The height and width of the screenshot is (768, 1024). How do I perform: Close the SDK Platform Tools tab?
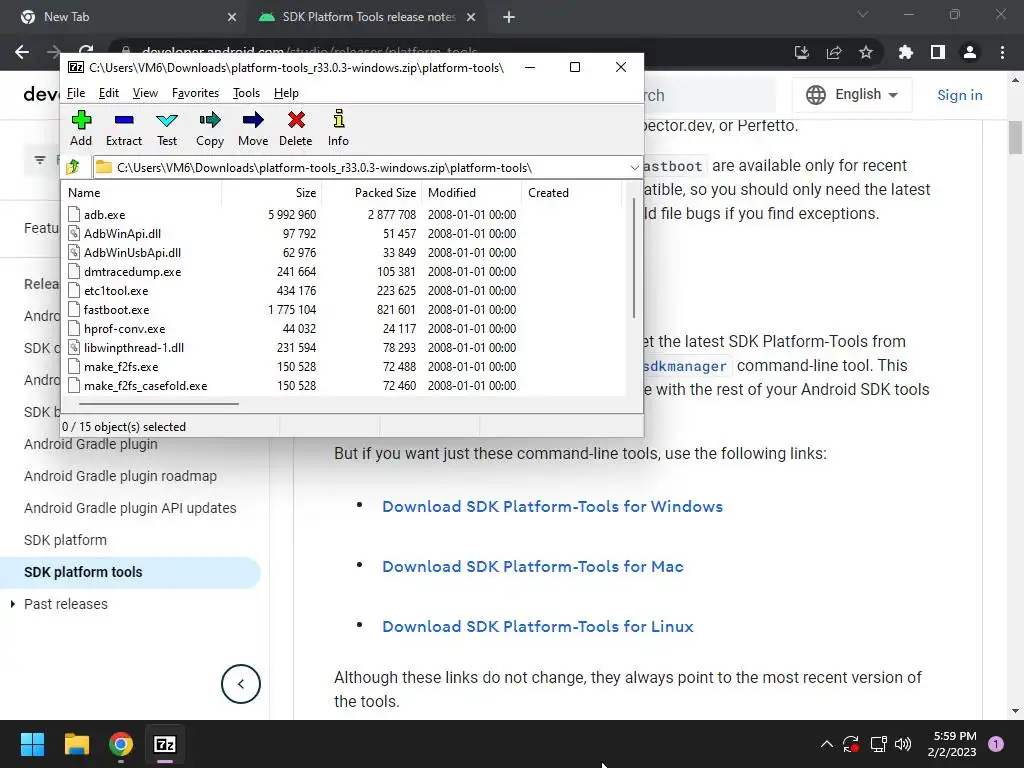click(471, 17)
